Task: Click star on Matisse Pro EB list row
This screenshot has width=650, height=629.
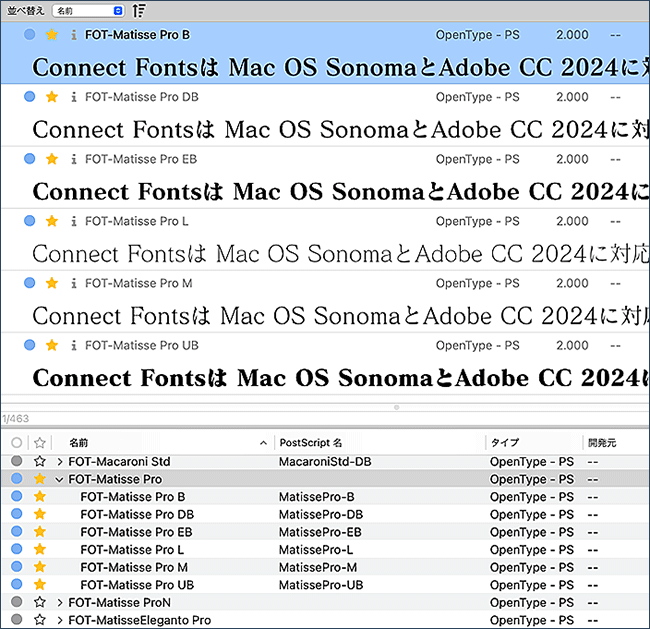Action: pyautogui.click(x=40, y=532)
